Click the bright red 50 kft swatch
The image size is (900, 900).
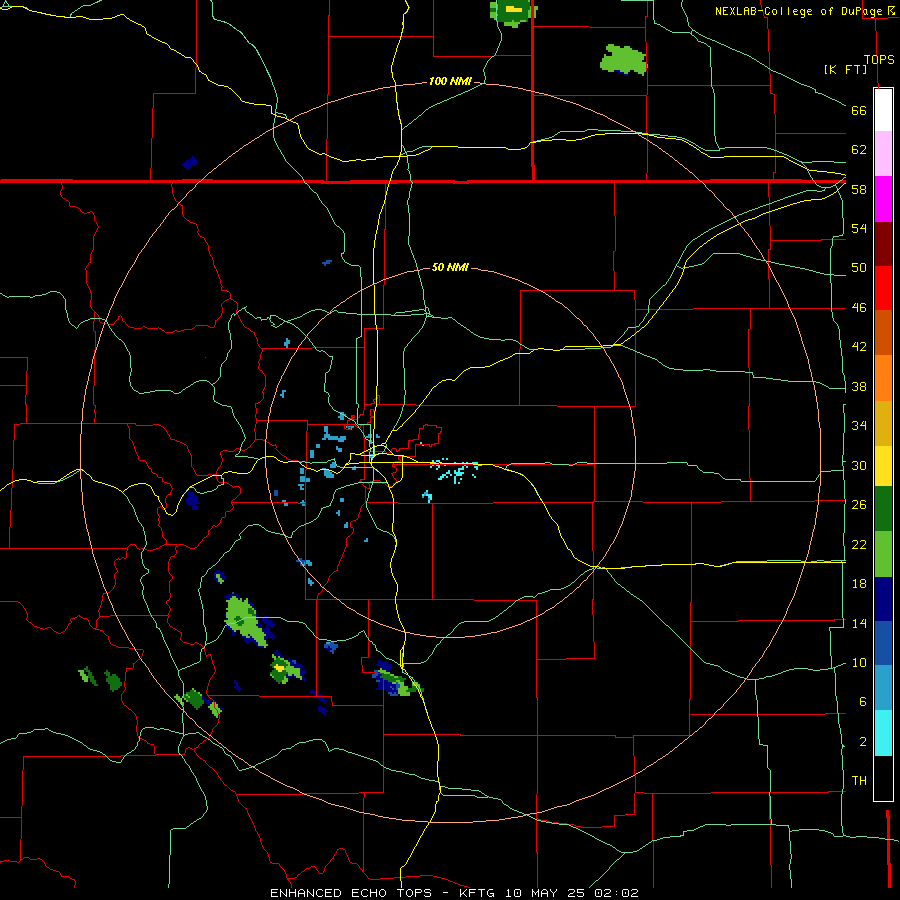pos(883,288)
